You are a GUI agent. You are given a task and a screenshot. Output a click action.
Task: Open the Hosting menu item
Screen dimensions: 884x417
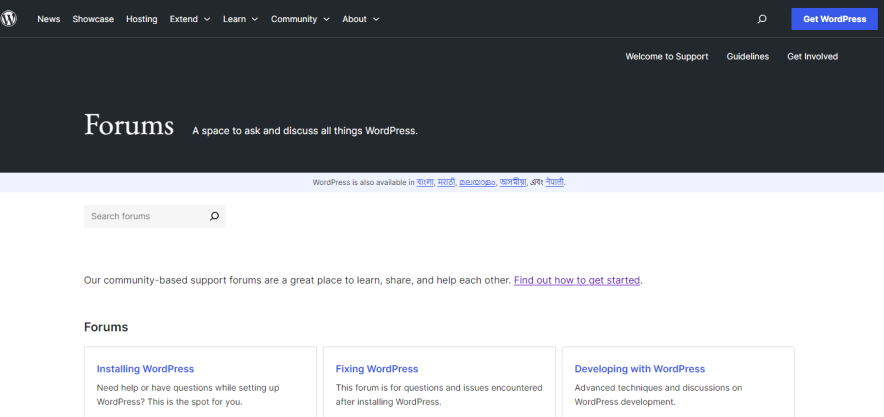(142, 19)
